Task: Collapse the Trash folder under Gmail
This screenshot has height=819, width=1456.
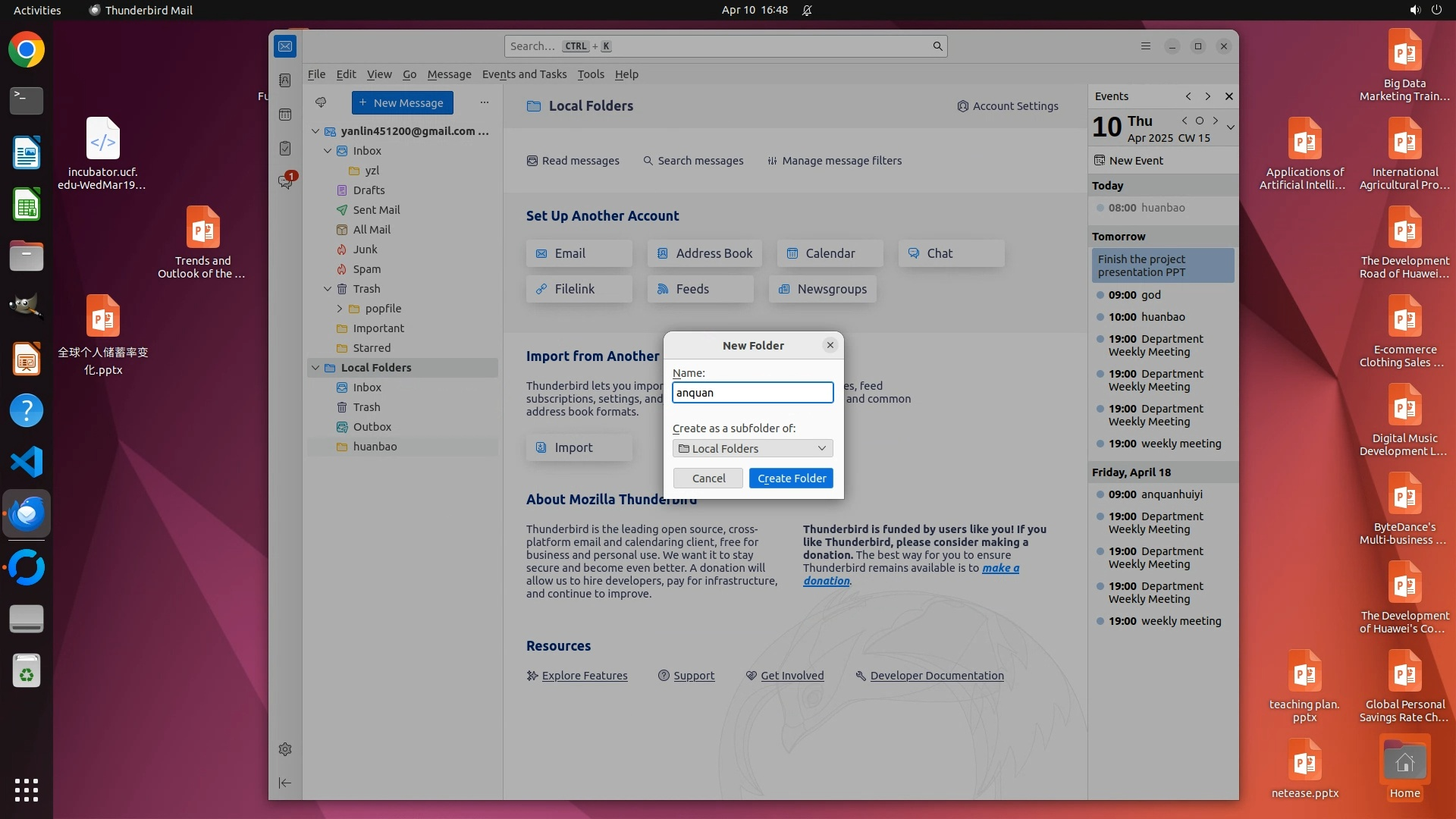Action: 328,289
